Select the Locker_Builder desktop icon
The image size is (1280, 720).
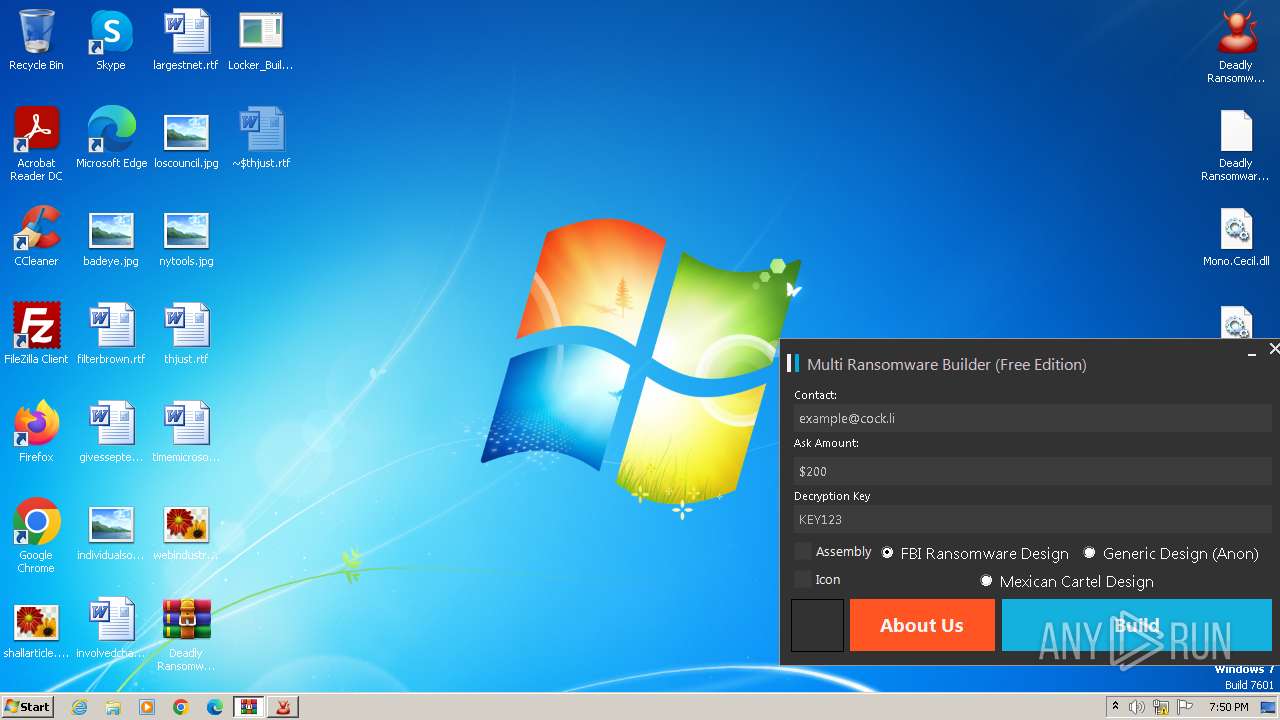(260, 41)
